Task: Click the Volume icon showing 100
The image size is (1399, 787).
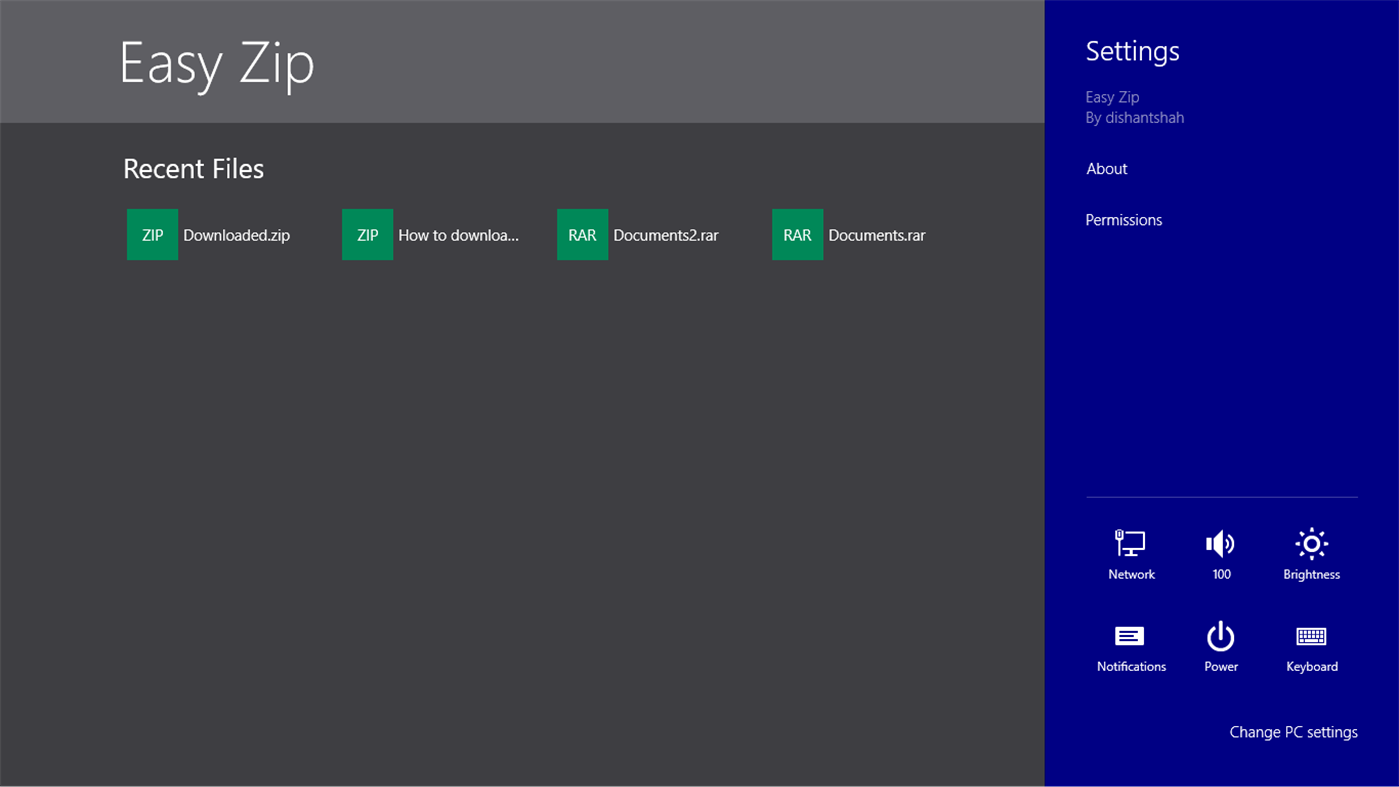Action: (1220, 553)
